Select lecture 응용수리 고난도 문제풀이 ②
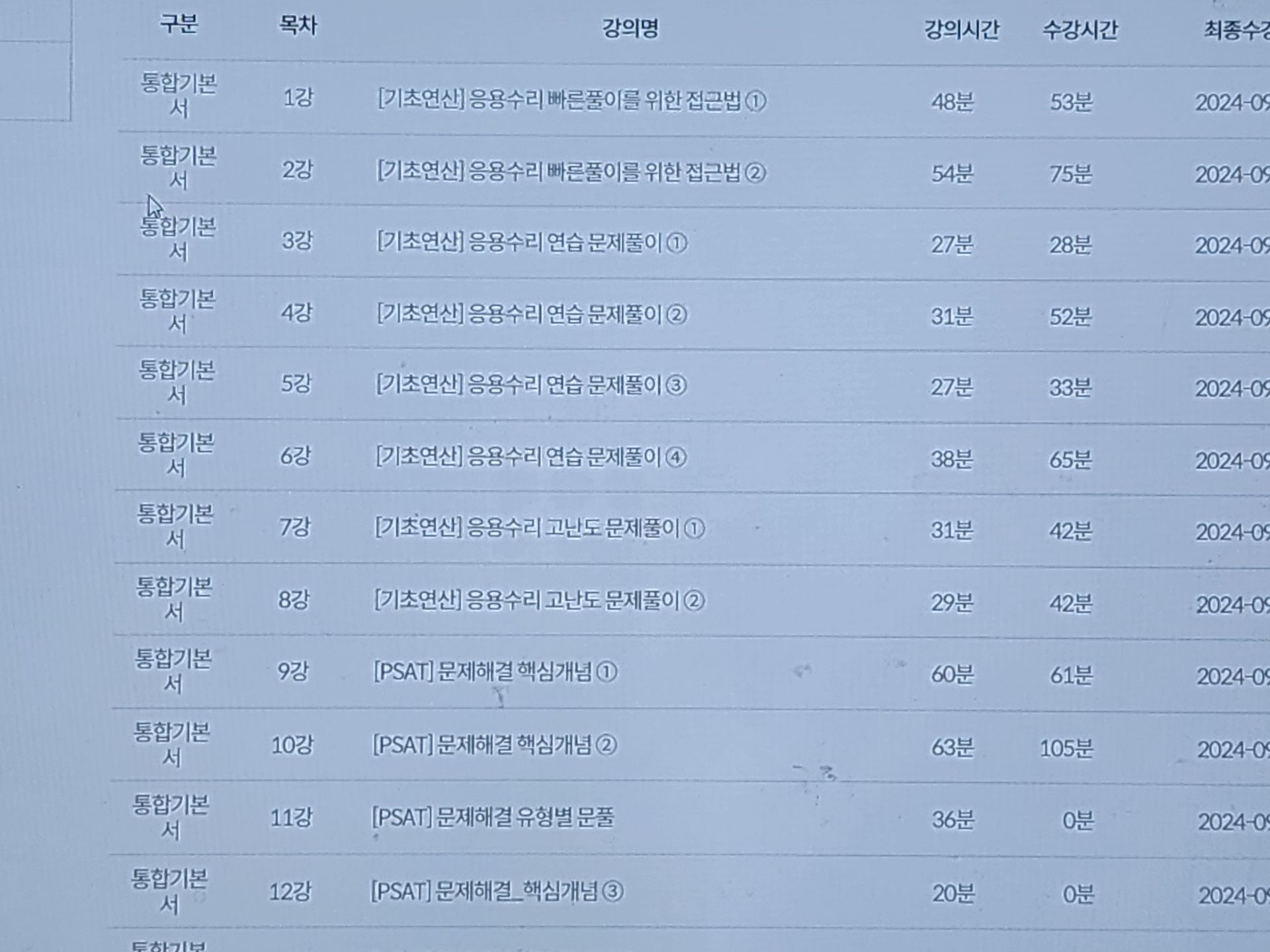1270x952 pixels. pos(539,600)
